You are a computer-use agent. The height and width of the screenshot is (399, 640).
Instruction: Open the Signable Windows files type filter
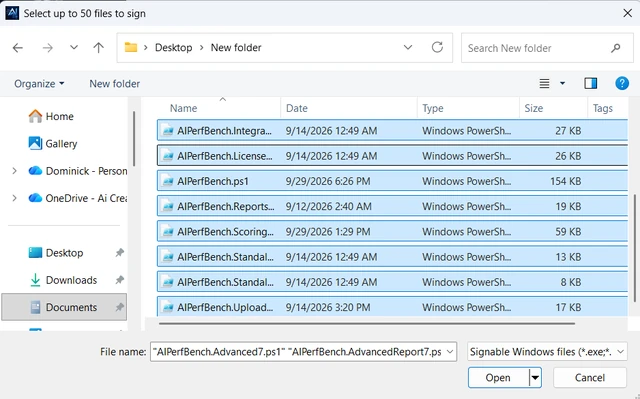click(547, 352)
